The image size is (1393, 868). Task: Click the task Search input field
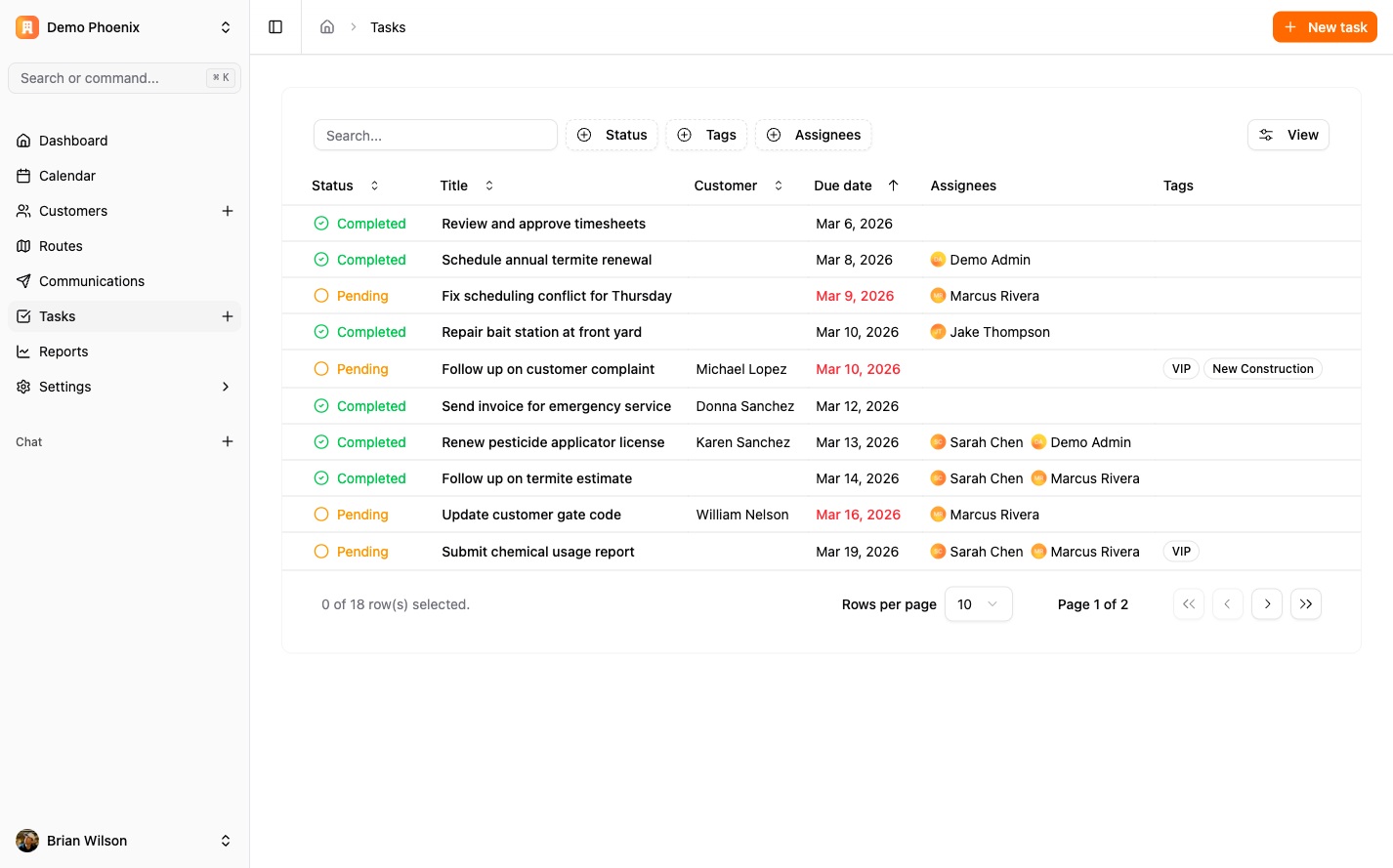tap(435, 136)
